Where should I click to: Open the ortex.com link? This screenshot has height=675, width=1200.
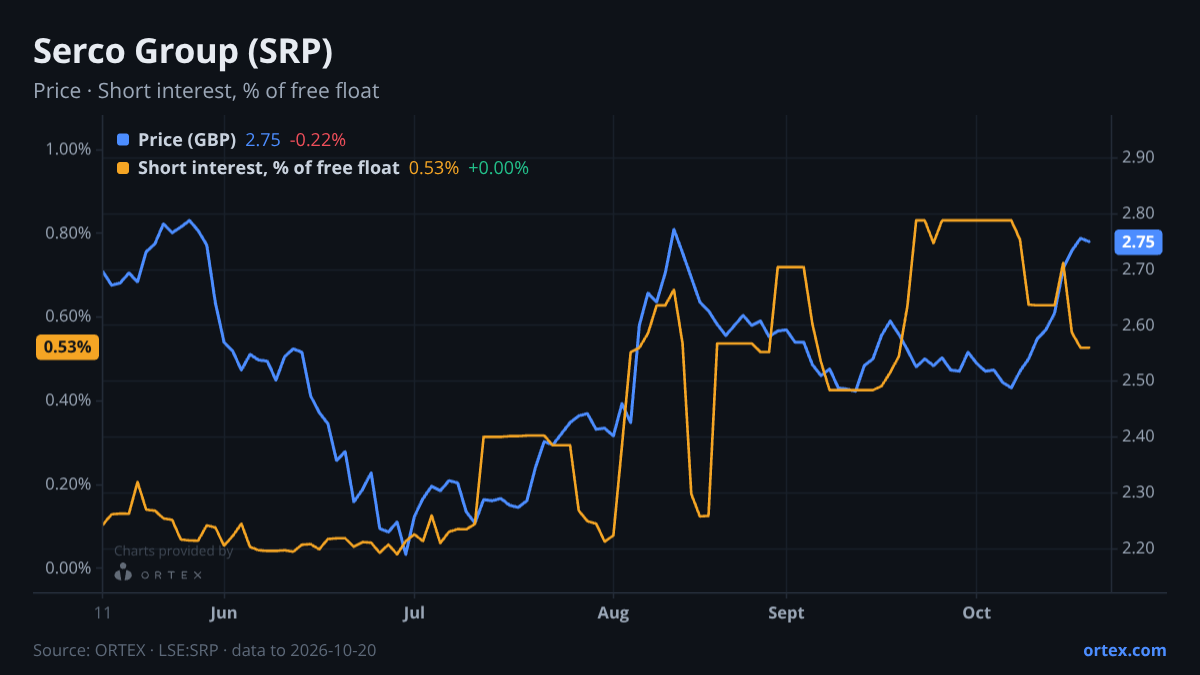[x=1124, y=650]
